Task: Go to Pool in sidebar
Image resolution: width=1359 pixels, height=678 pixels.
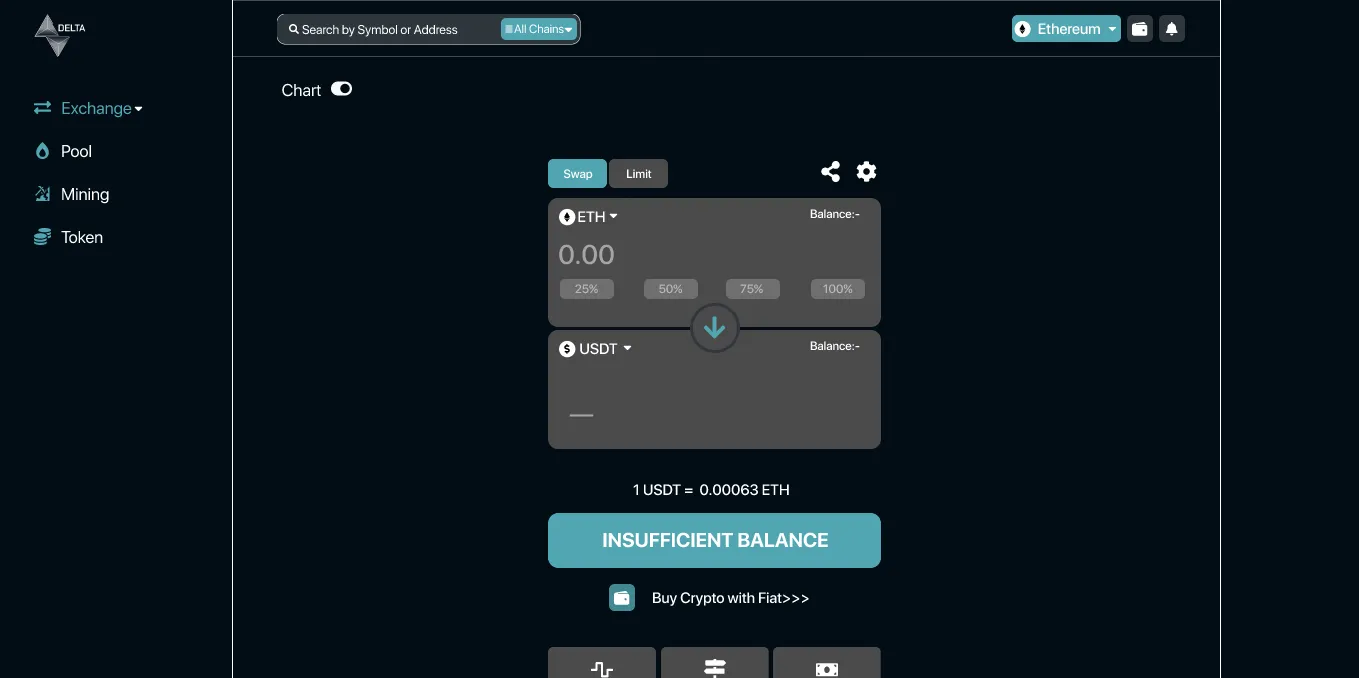Action: (76, 151)
